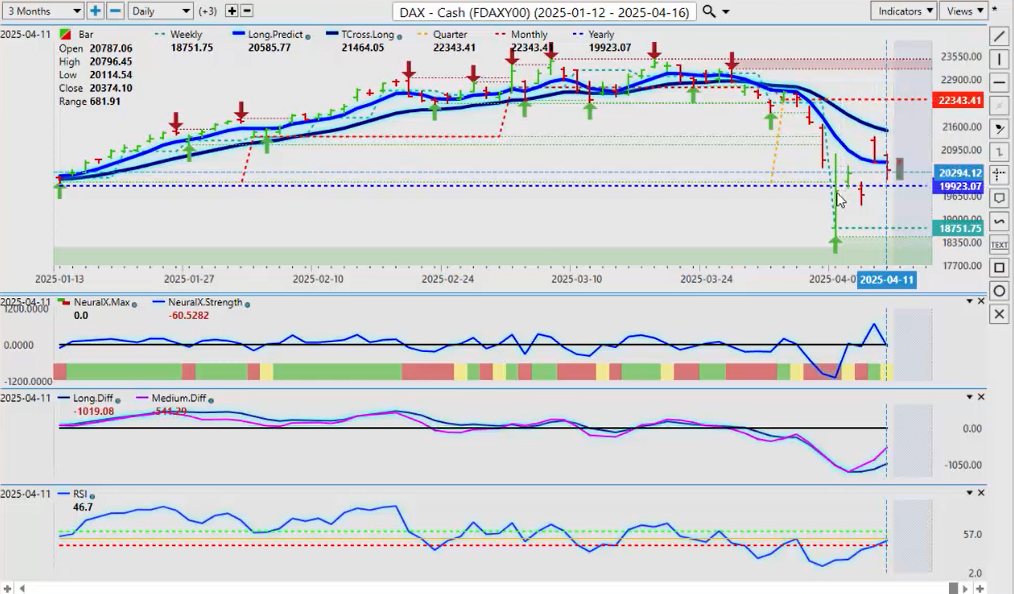Click the magnifier symbol search icon

[x=709, y=12]
